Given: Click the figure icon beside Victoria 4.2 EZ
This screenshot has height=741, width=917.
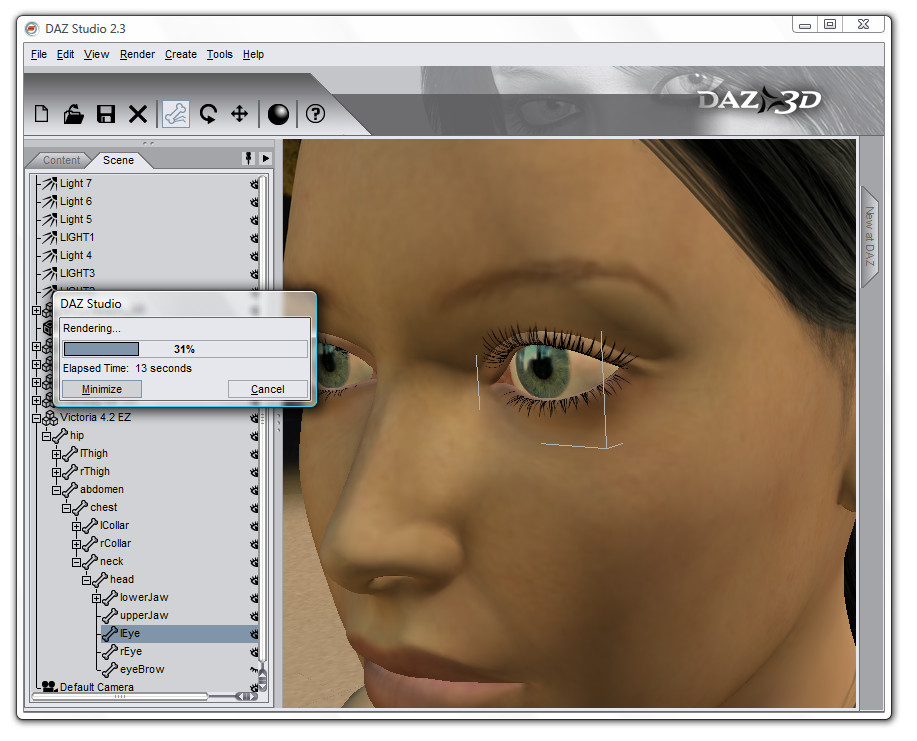Looking at the screenshot, I should click(x=50, y=418).
